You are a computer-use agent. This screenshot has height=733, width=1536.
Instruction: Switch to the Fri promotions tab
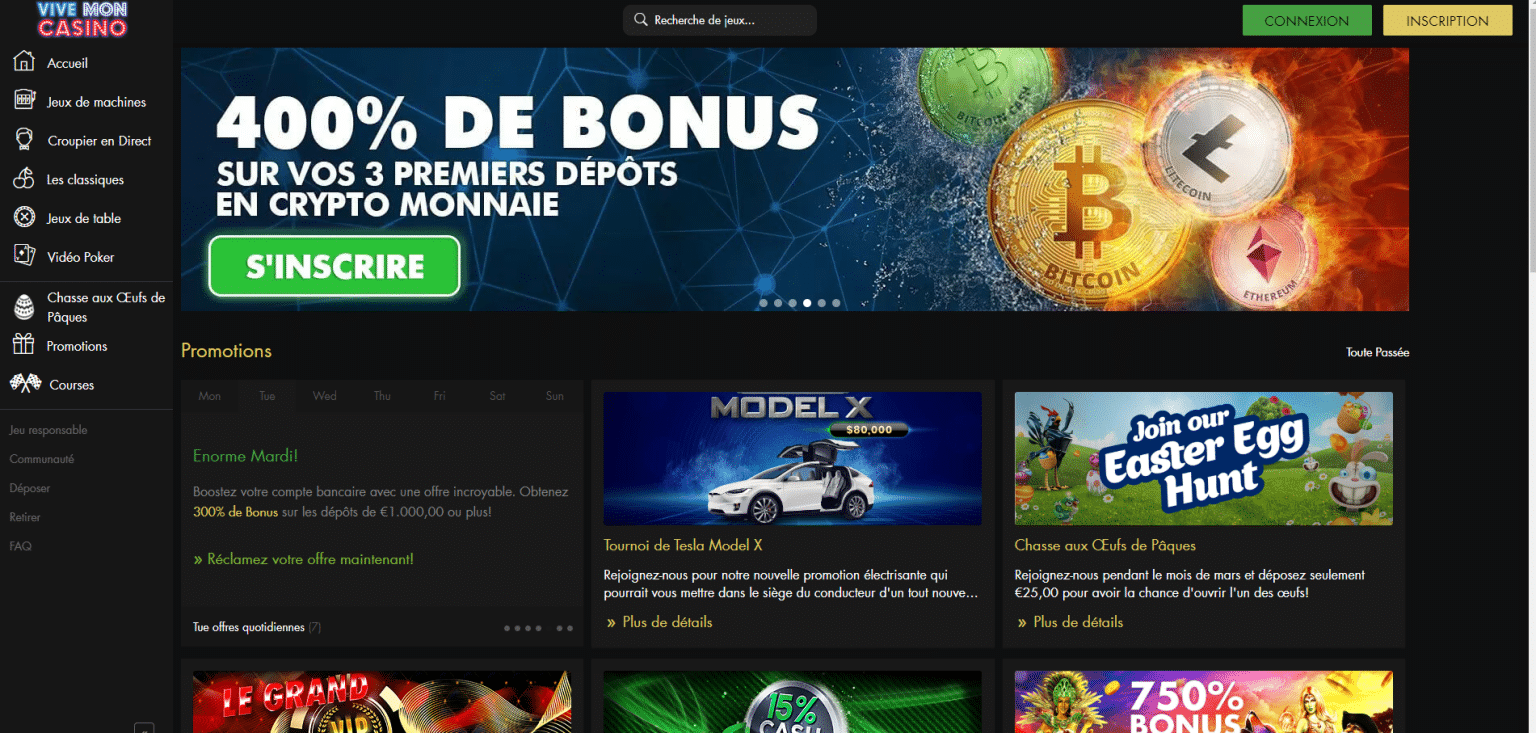coord(440,396)
